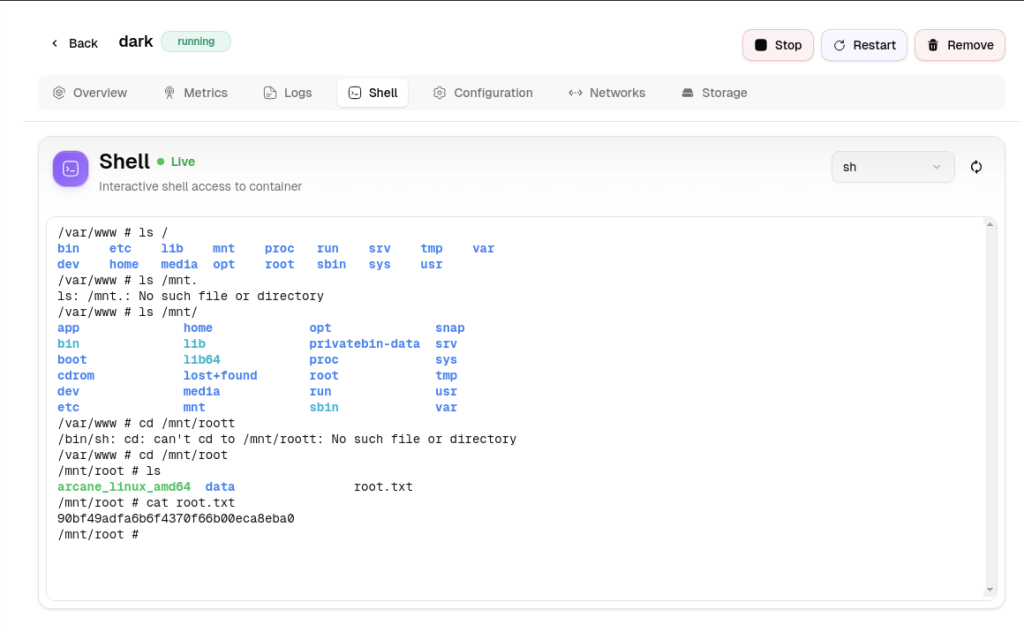Click the arcane_linux_amd64 entry
The image size is (1024, 625).
pyautogui.click(x=124, y=487)
